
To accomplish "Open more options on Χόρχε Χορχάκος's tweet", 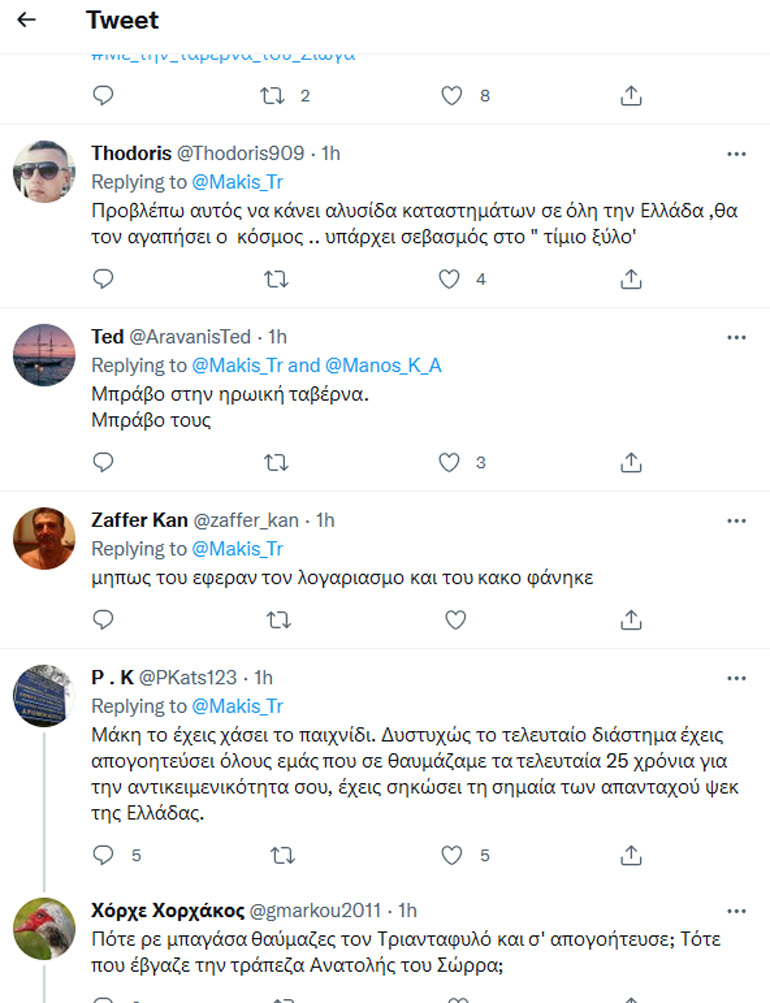I will 736,910.
